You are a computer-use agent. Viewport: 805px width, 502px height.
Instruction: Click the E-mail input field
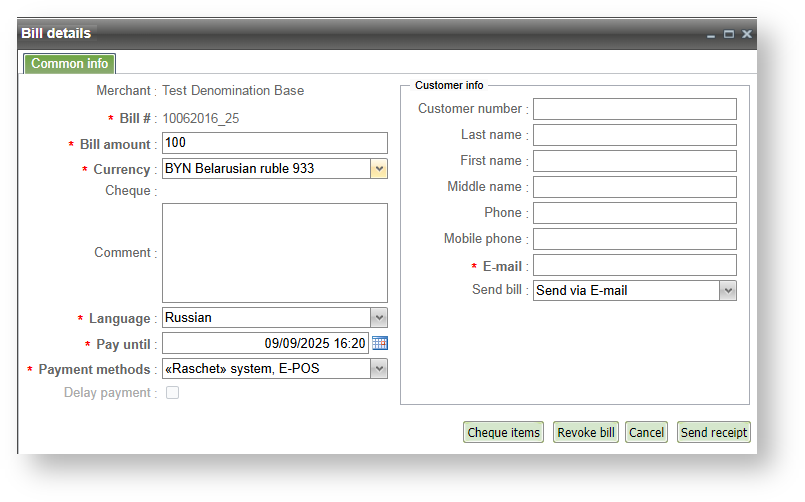tap(634, 265)
